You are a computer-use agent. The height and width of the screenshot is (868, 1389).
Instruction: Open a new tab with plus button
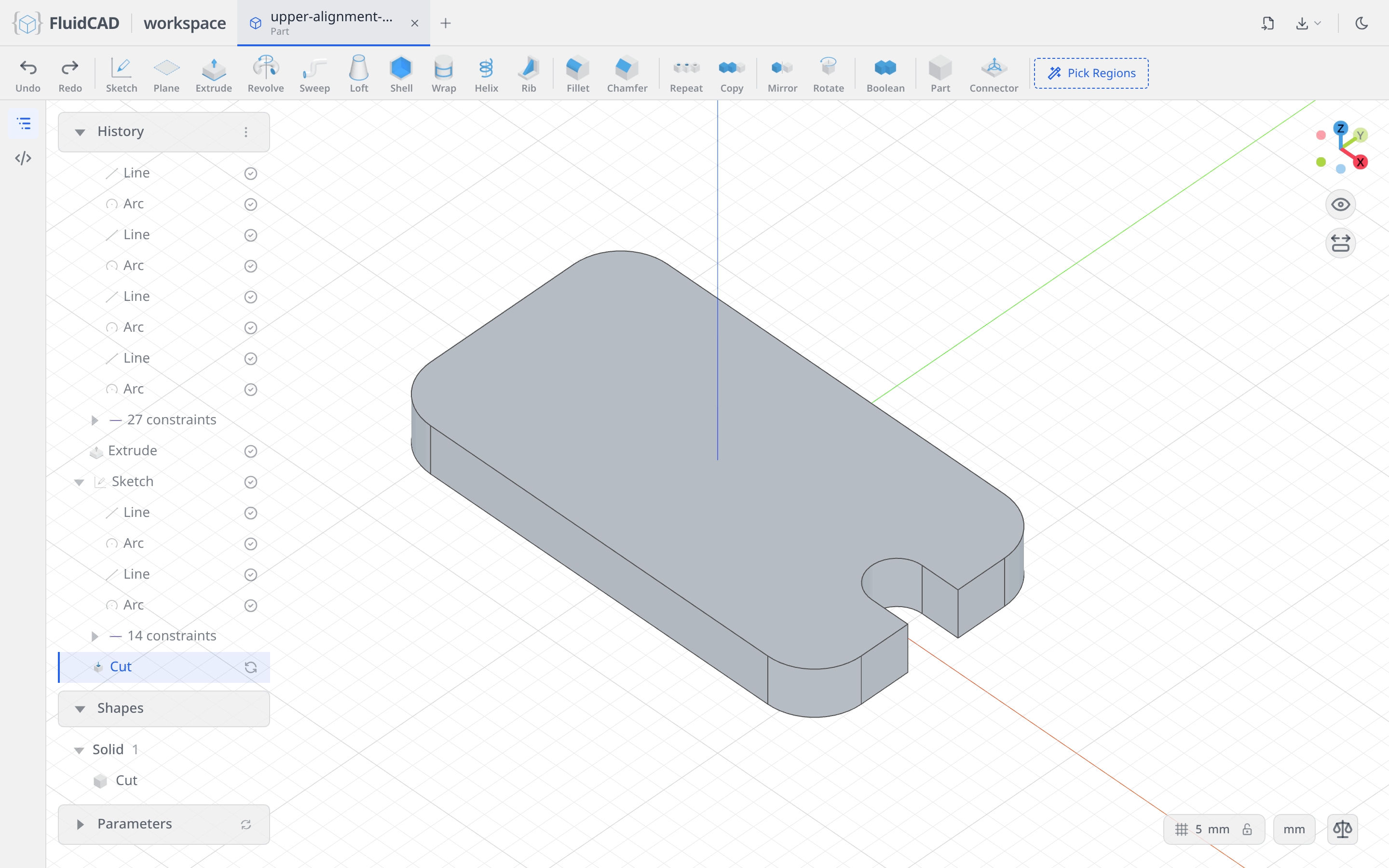click(x=446, y=23)
